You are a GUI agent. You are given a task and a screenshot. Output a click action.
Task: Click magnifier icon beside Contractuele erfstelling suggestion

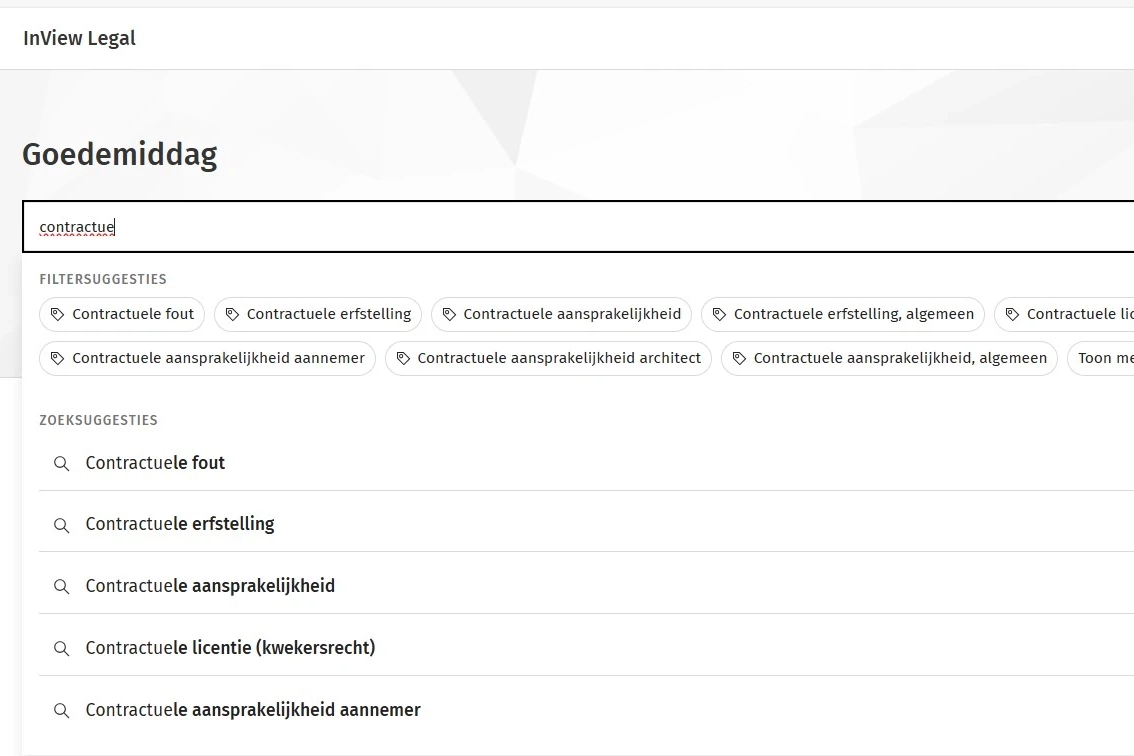pos(62,525)
